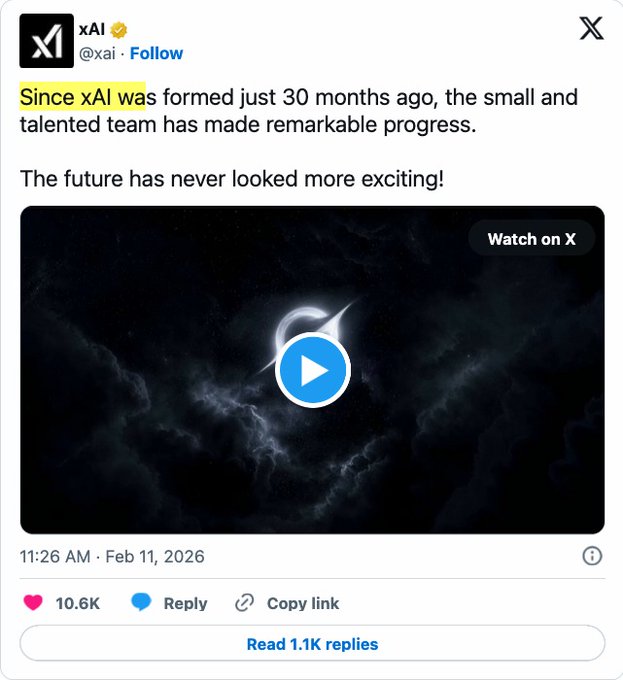623x680 pixels.
Task: Click the reply speech bubble icon
Action: (142, 603)
